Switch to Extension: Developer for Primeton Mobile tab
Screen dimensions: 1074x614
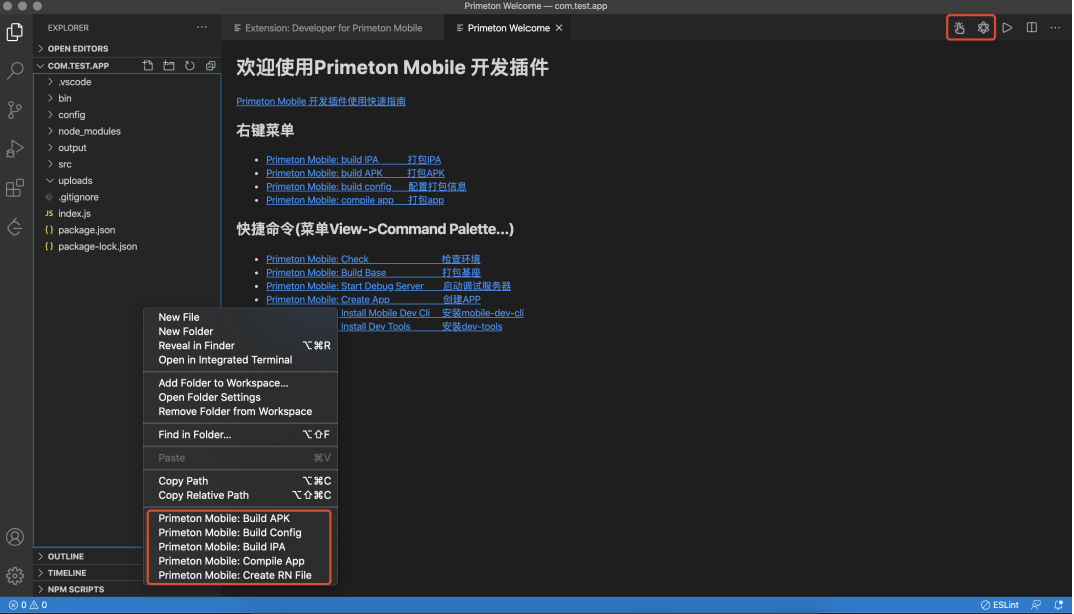point(333,28)
